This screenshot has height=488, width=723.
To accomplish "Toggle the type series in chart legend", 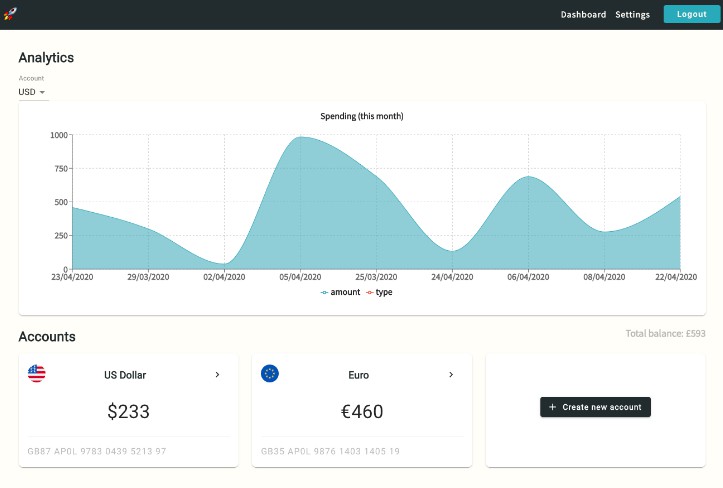I will tap(383, 292).
